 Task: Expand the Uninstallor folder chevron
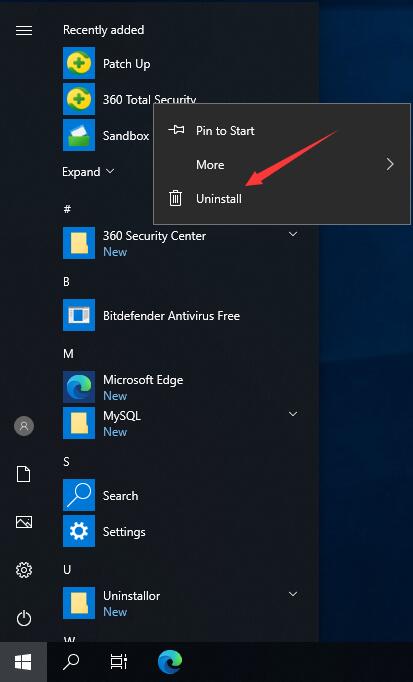[293, 594]
